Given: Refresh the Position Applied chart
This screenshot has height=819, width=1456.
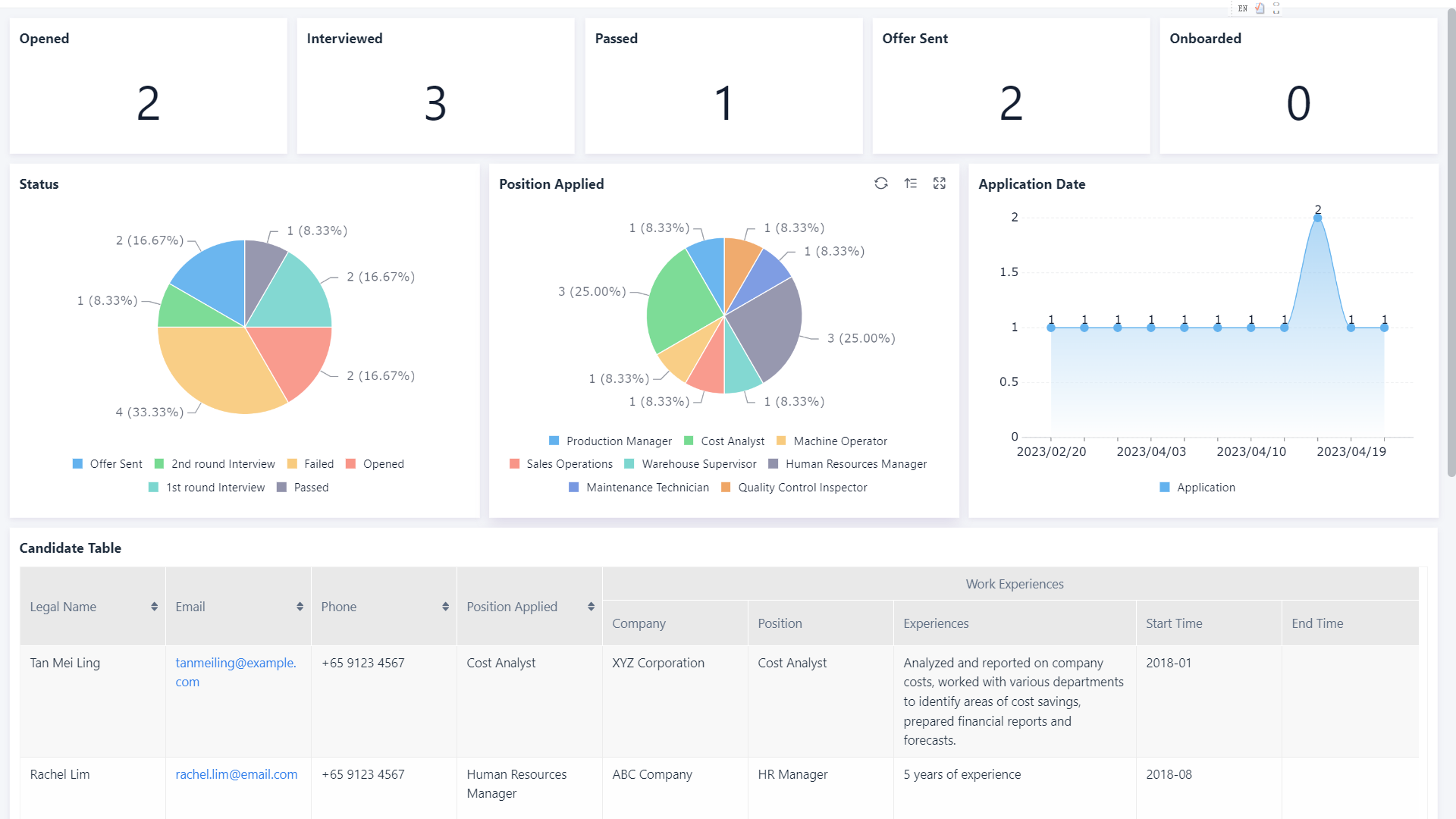Looking at the screenshot, I should coord(880,184).
